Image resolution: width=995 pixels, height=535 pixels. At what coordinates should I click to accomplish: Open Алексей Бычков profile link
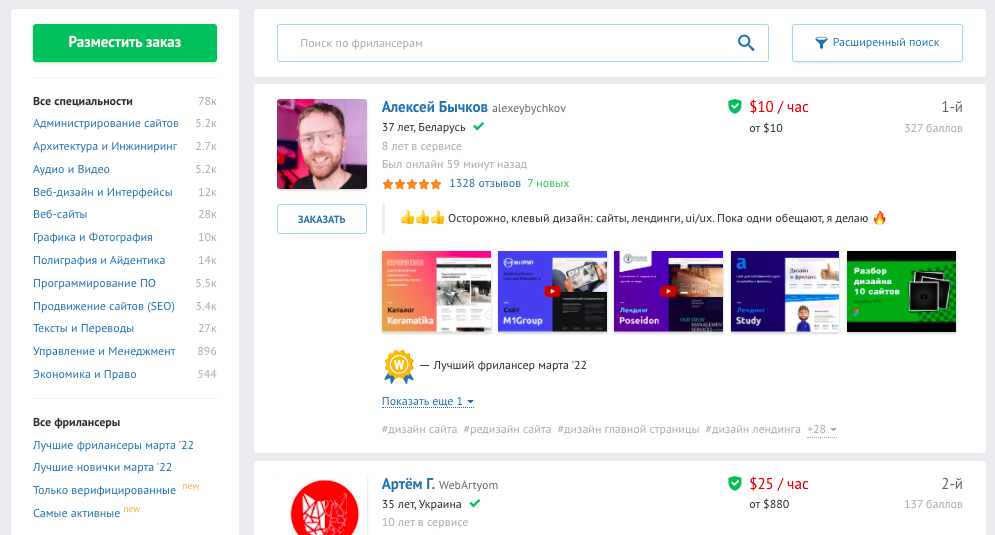pyautogui.click(x=435, y=107)
